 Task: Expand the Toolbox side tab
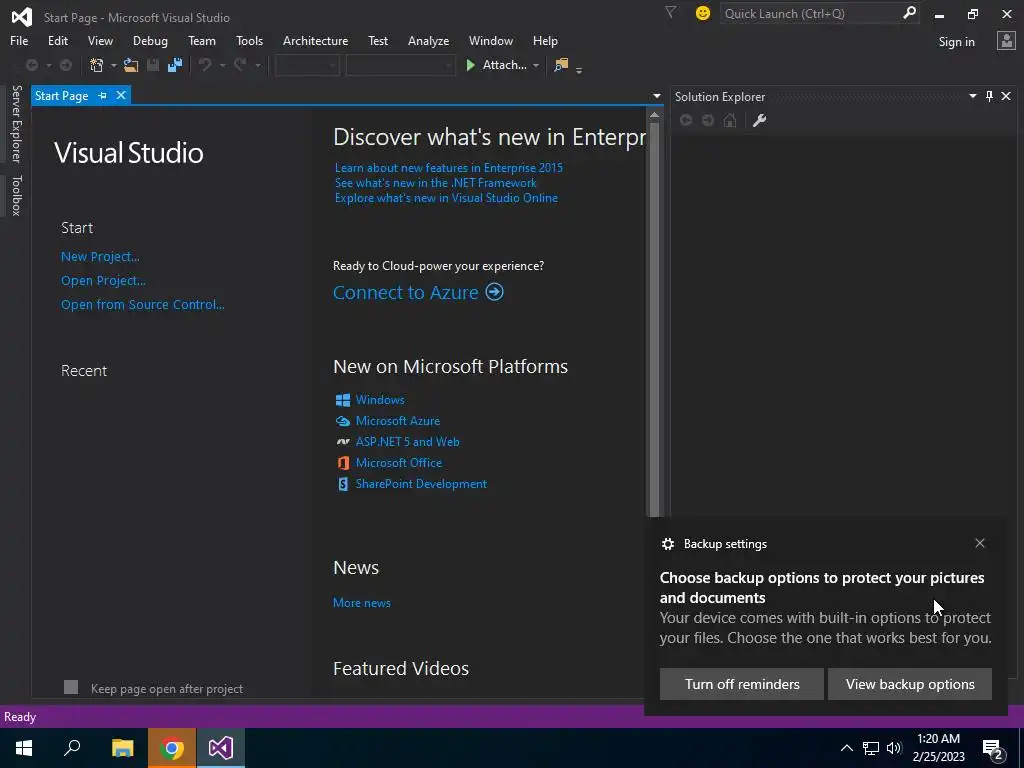[x=17, y=195]
